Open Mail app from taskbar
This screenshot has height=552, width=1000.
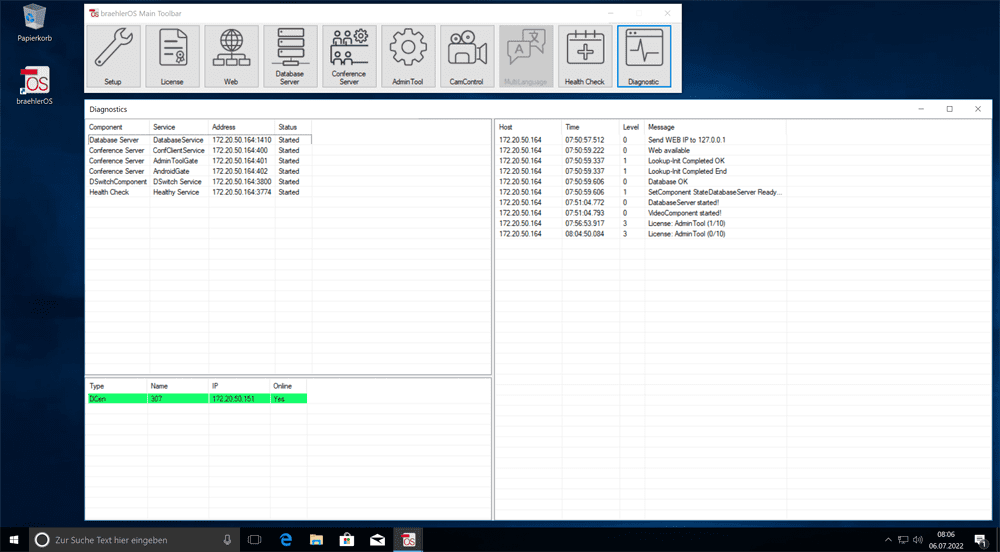coord(378,540)
